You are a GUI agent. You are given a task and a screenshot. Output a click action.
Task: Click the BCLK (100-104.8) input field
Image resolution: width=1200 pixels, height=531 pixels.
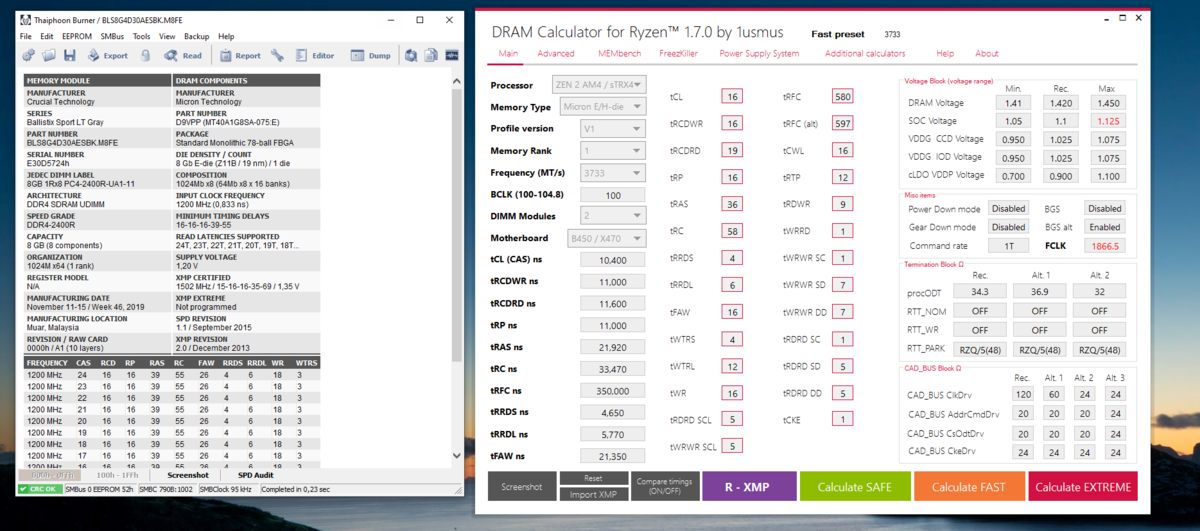pyautogui.click(x=613, y=195)
